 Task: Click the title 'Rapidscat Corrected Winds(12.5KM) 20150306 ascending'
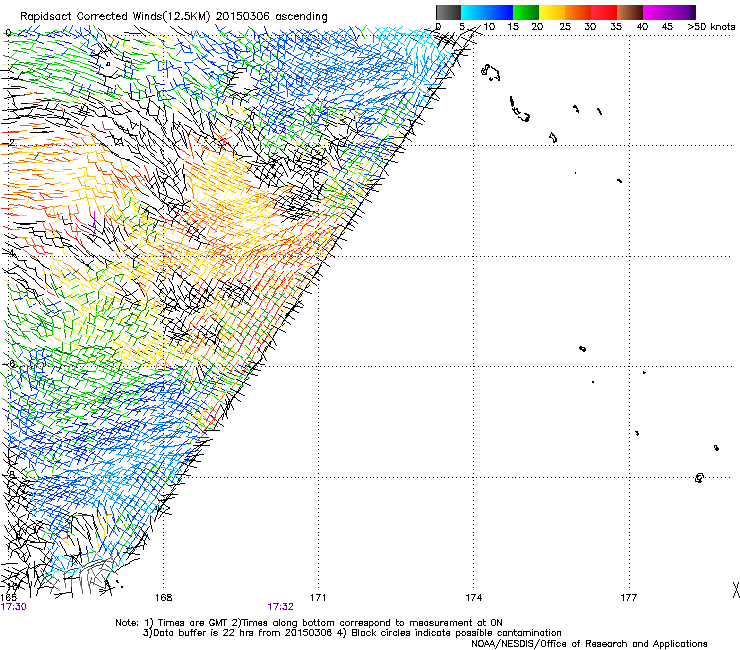click(174, 17)
